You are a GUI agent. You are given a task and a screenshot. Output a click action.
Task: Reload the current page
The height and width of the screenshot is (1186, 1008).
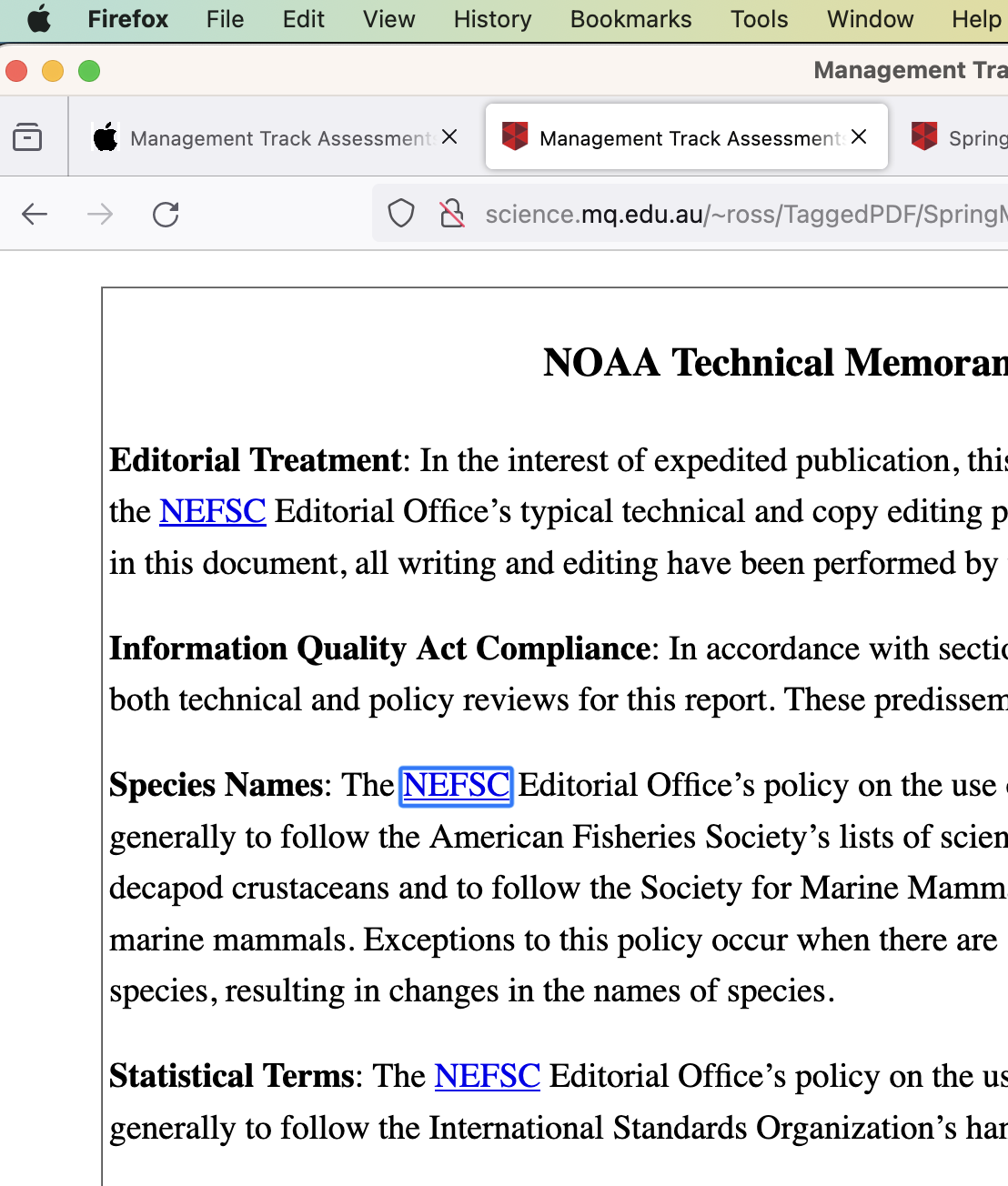(166, 215)
